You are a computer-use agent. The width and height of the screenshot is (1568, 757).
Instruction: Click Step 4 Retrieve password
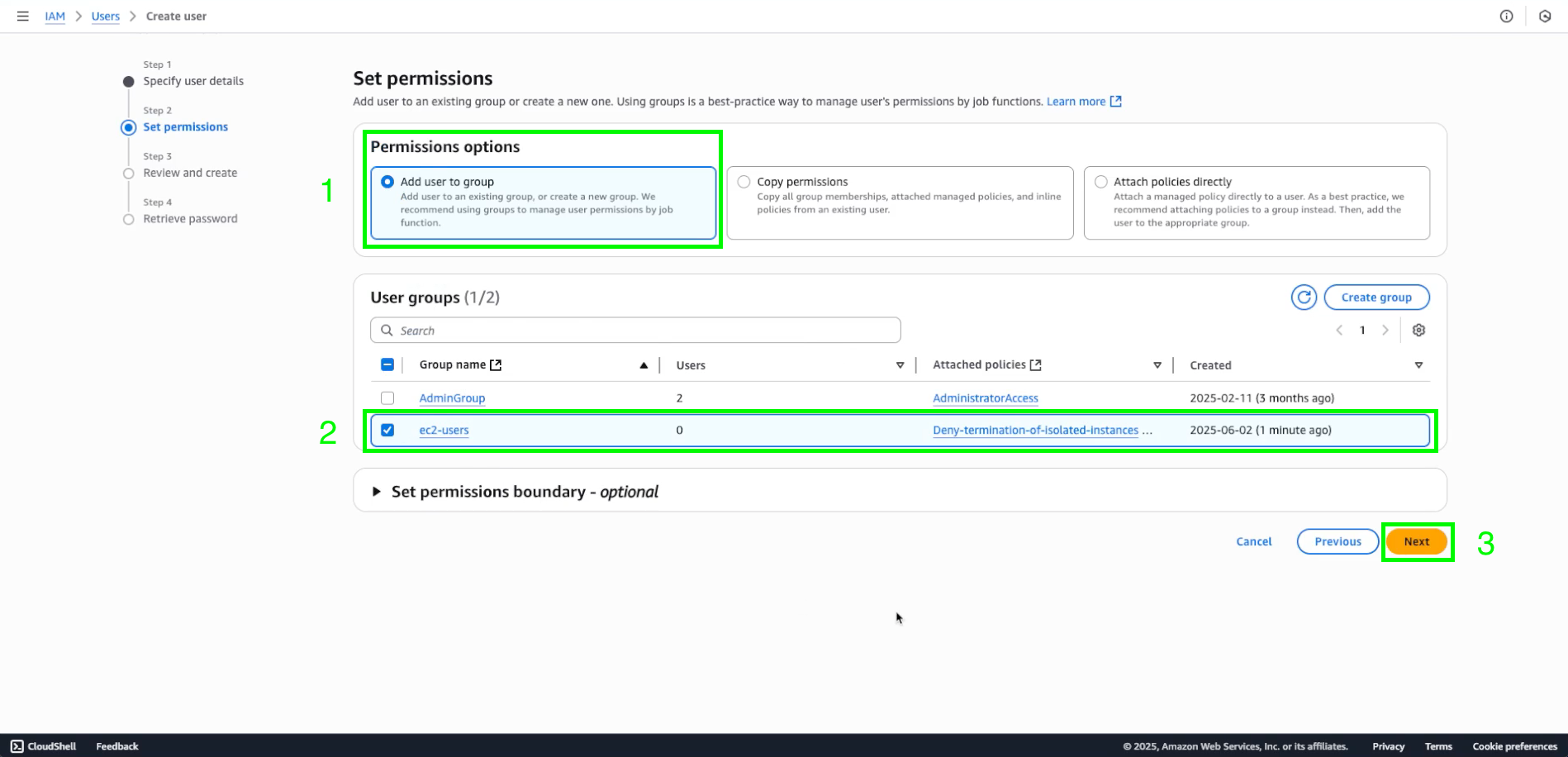pos(190,219)
